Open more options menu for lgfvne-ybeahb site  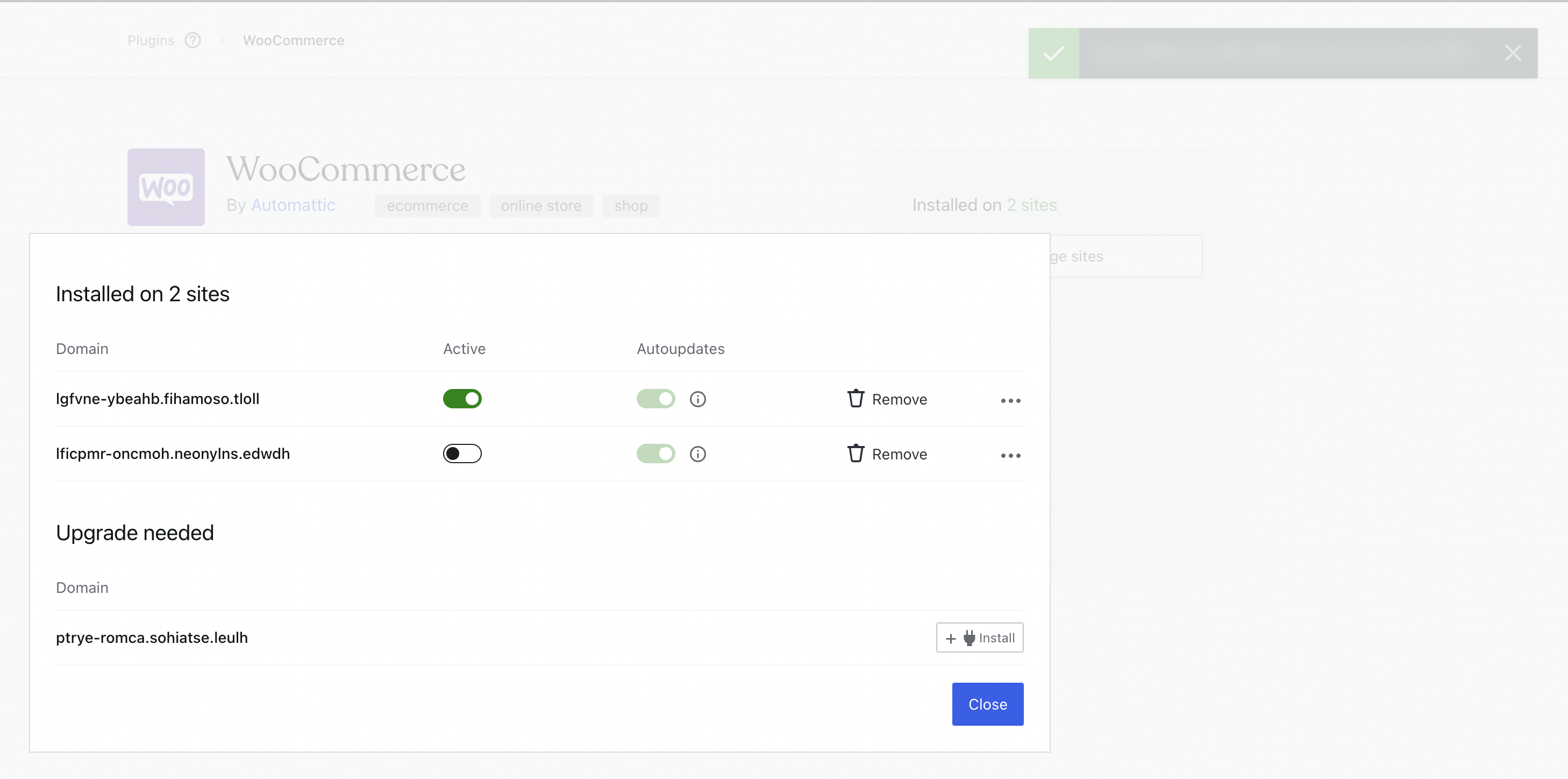(1010, 400)
